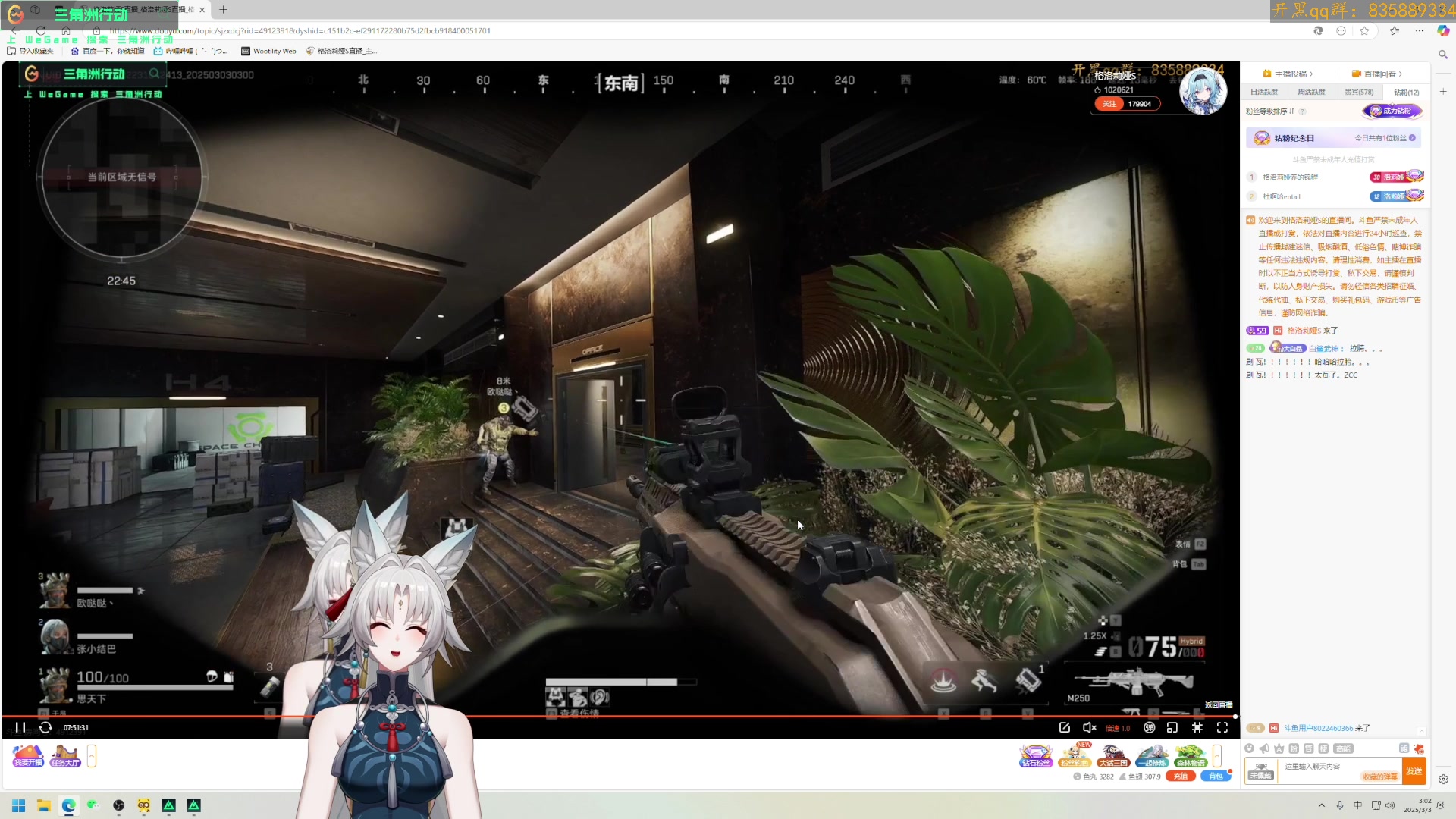The width and height of the screenshot is (1456, 819).
Task: Click the 粉 fan danmaku icon
Action: pos(1294,748)
